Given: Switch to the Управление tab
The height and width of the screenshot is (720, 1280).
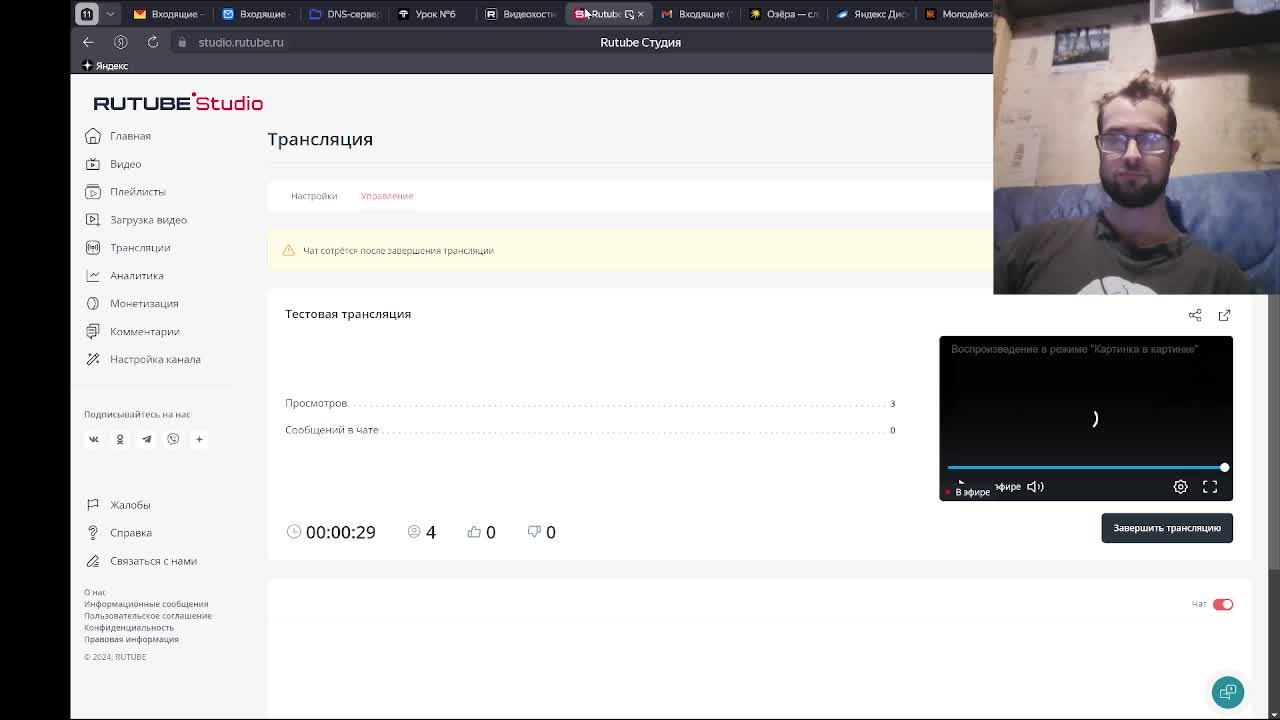Looking at the screenshot, I should click(387, 196).
